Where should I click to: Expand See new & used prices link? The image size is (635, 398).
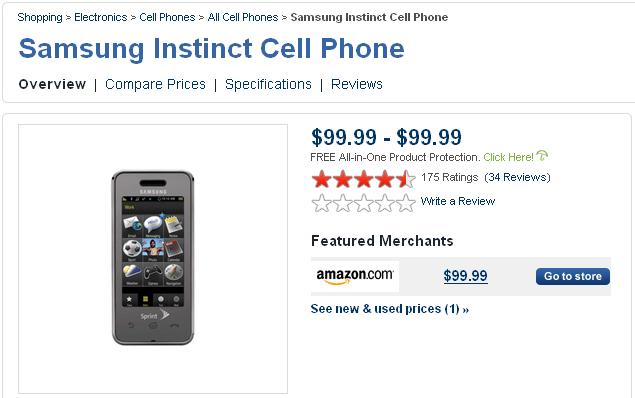click(390, 309)
